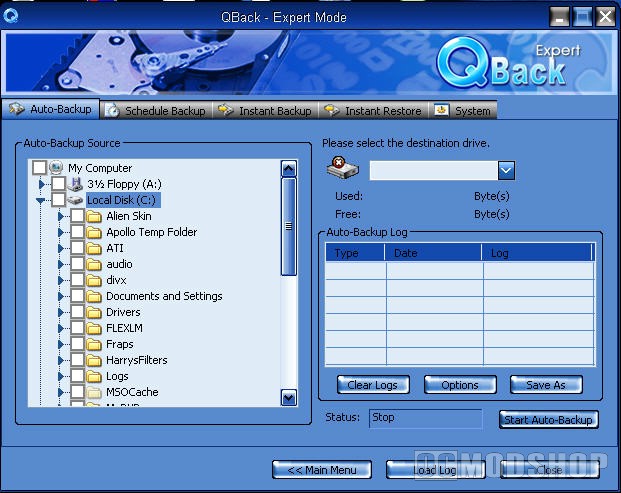The height and width of the screenshot is (493, 621).
Task: Expand the Alien Skin folder node
Action: click(61, 216)
